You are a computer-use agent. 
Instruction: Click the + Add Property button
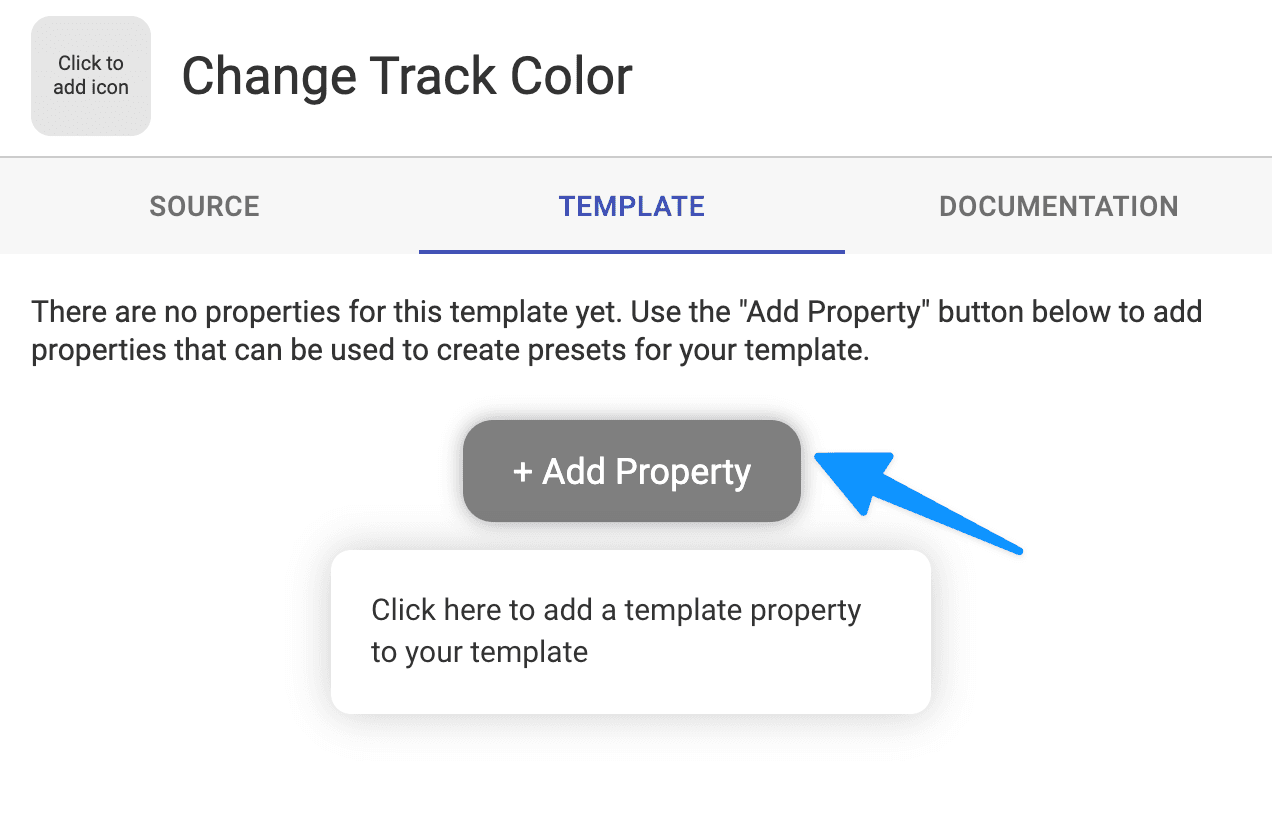(632, 471)
